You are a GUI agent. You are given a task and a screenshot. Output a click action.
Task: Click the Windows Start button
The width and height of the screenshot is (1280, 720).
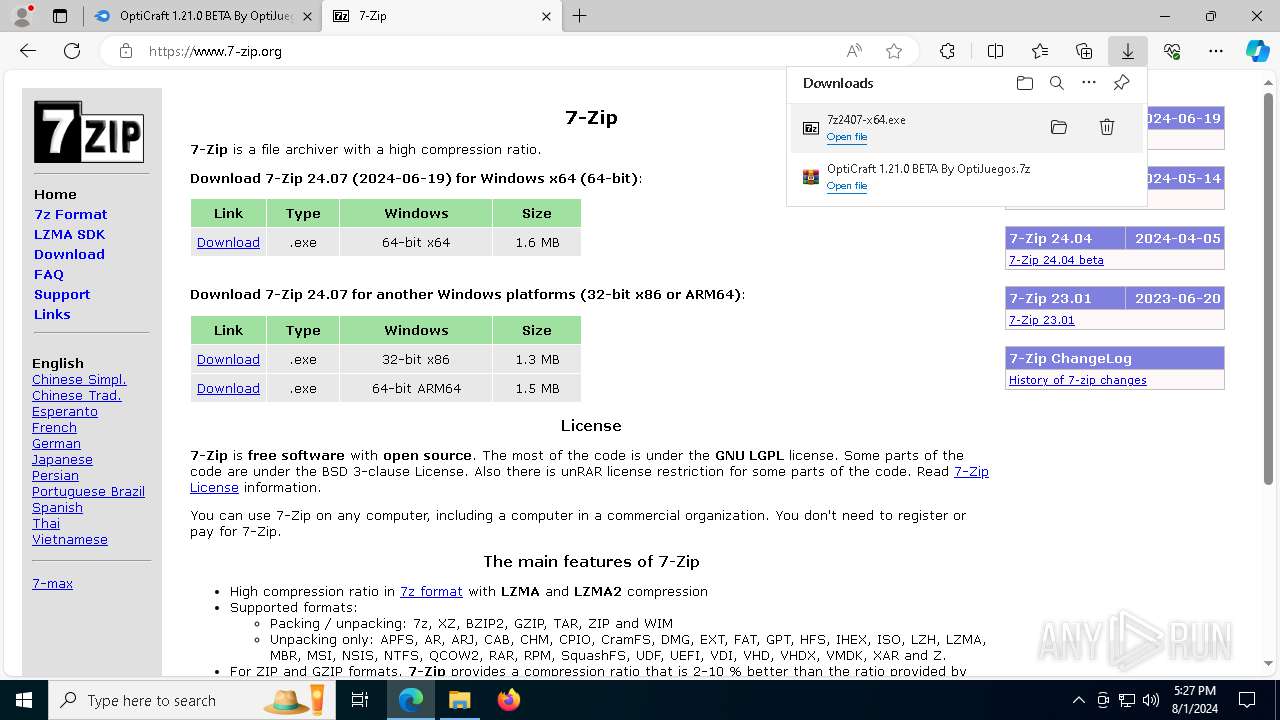tap(24, 700)
